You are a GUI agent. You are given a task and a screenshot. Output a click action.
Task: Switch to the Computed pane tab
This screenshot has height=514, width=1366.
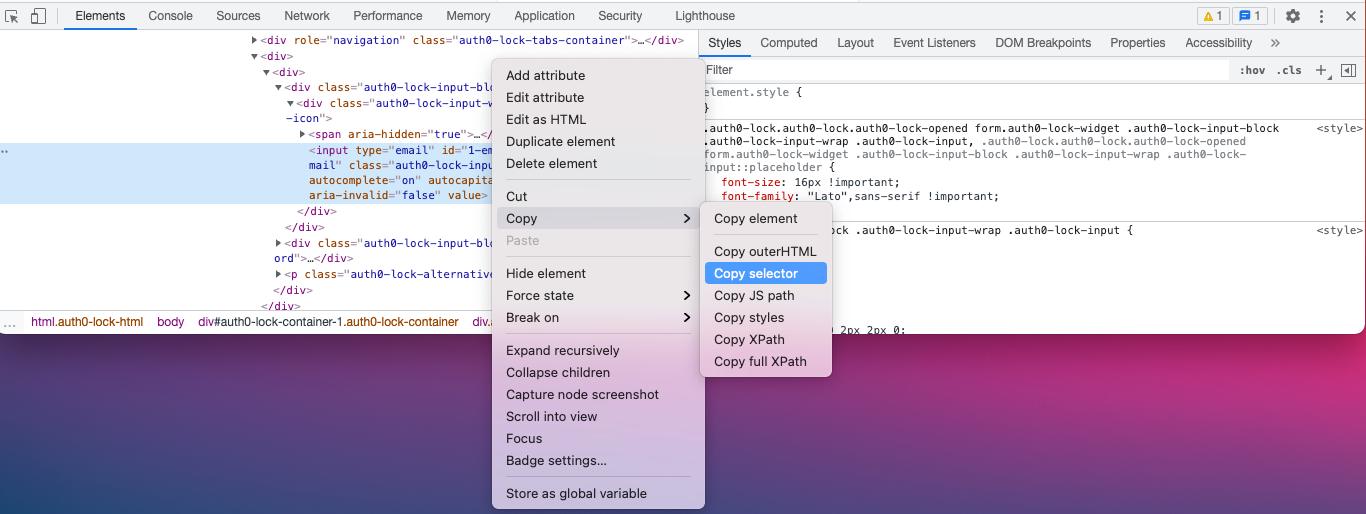tap(789, 43)
